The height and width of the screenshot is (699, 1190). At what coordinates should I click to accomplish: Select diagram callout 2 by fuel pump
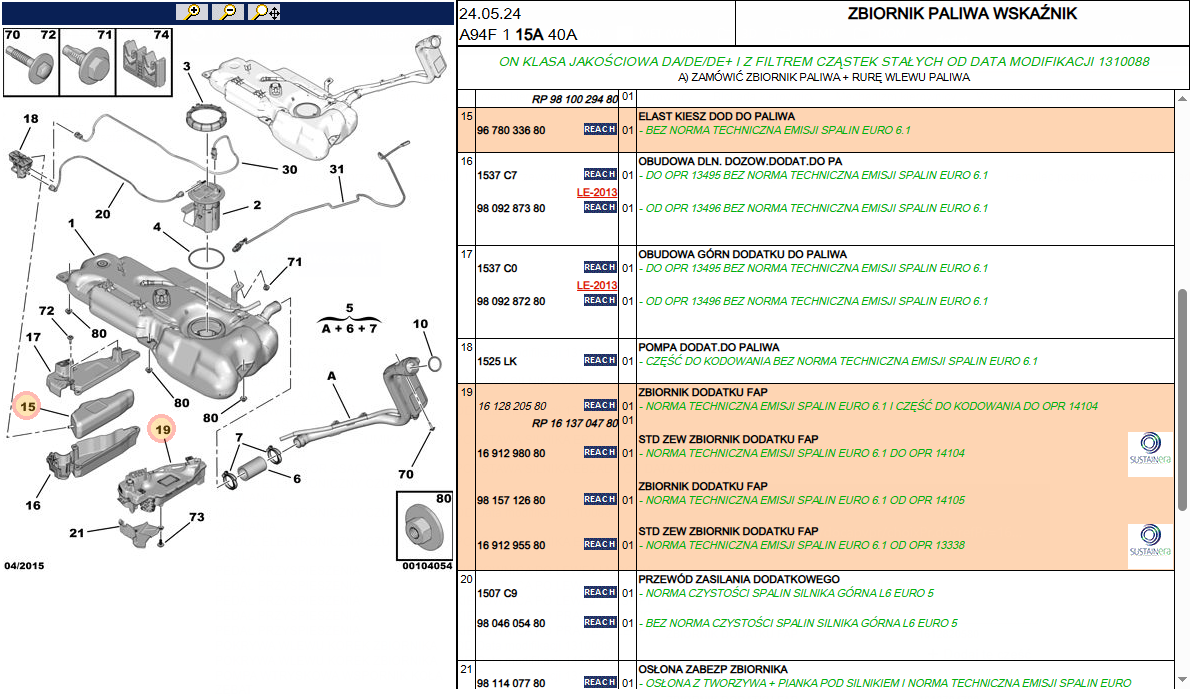click(x=257, y=205)
